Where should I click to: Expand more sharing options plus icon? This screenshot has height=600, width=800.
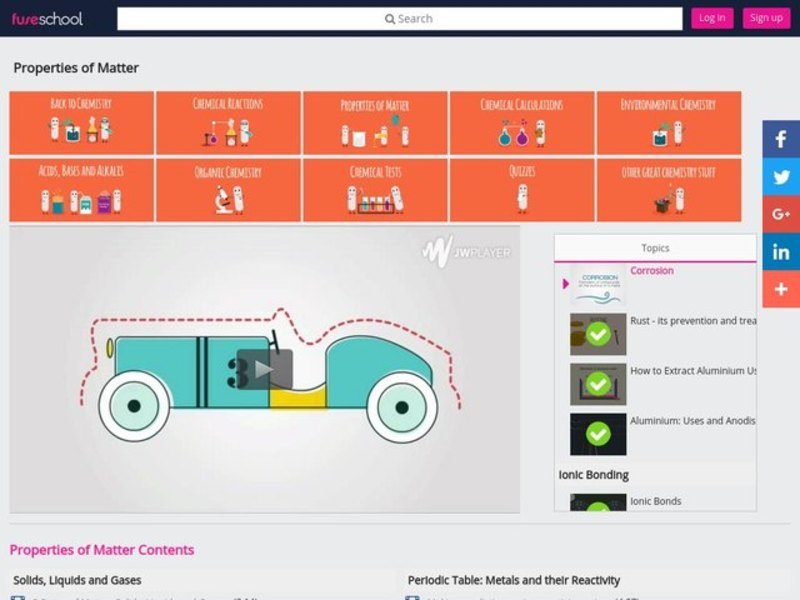(x=781, y=289)
